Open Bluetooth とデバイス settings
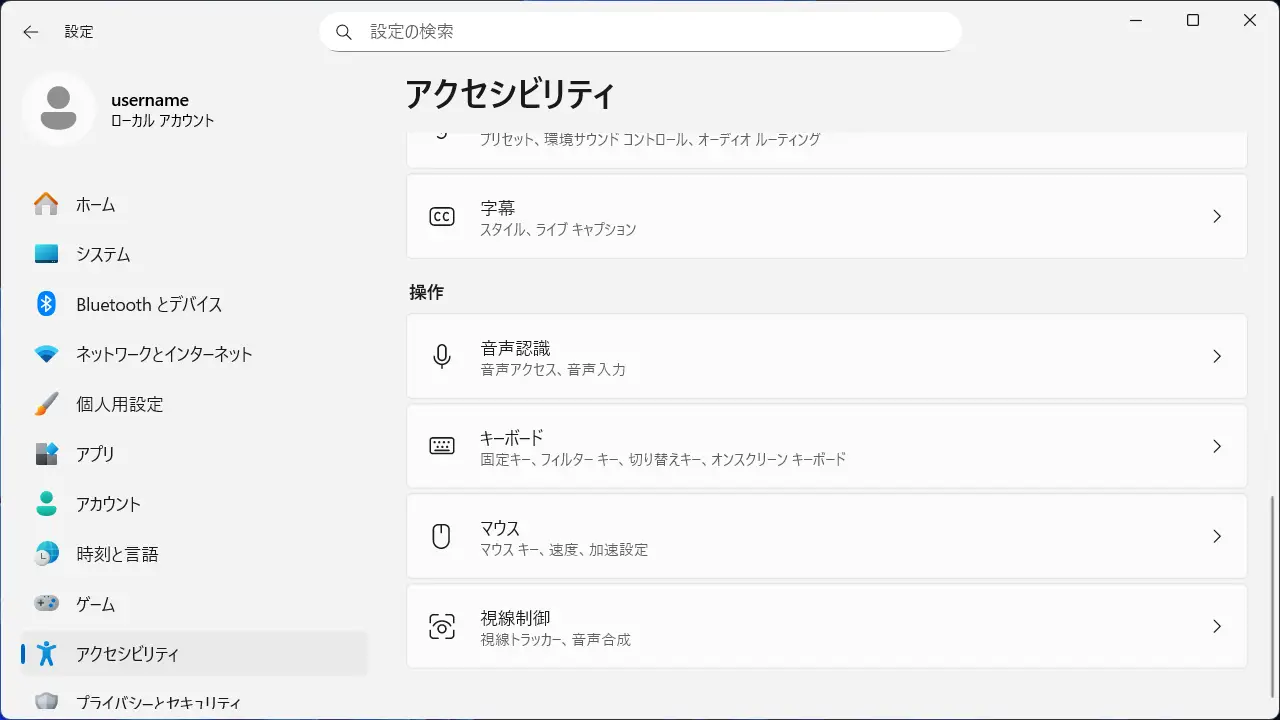Viewport: 1280px width, 720px height. 149,305
